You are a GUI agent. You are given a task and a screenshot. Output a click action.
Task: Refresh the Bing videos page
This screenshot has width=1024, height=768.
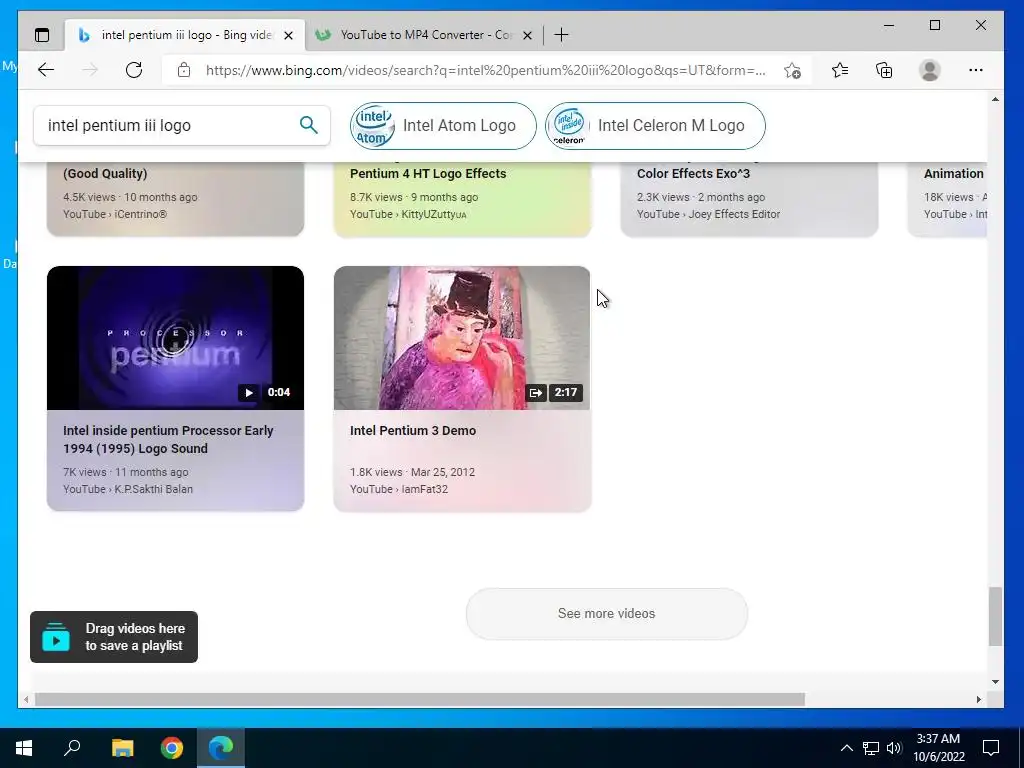pos(134,70)
